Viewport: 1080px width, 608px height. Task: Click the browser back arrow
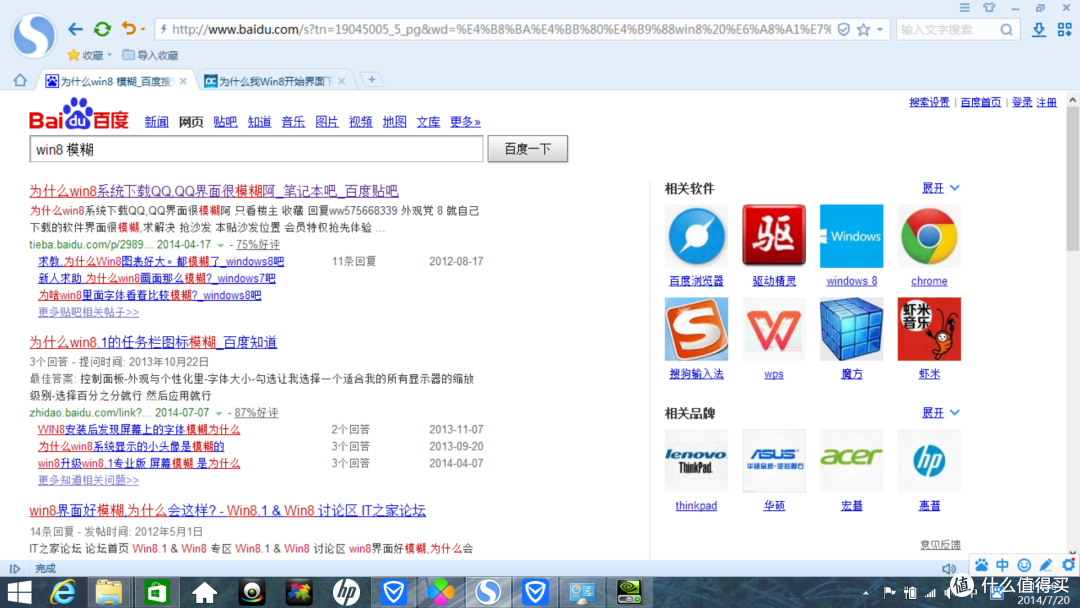[x=75, y=29]
